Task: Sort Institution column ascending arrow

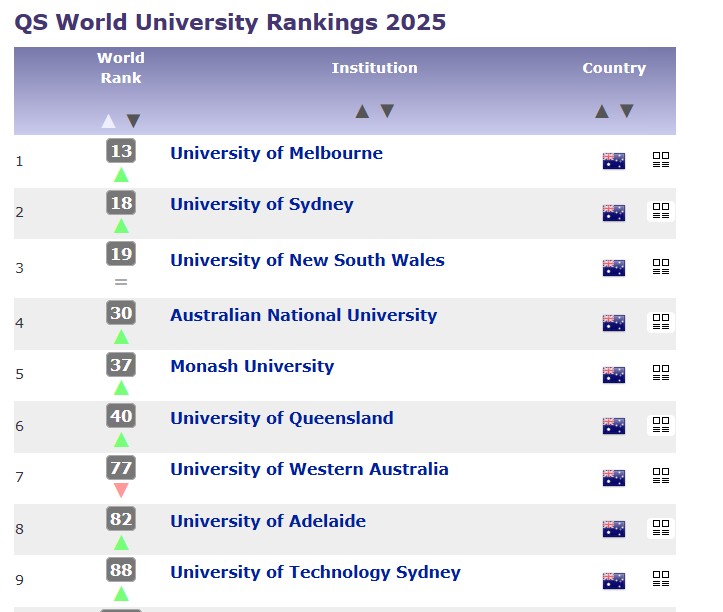Action: pyautogui.click(x=363, y=111)
